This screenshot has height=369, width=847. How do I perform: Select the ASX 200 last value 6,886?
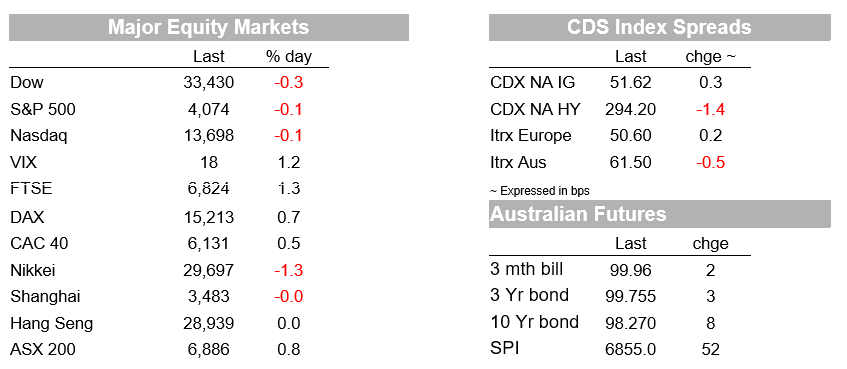(209, 350)
